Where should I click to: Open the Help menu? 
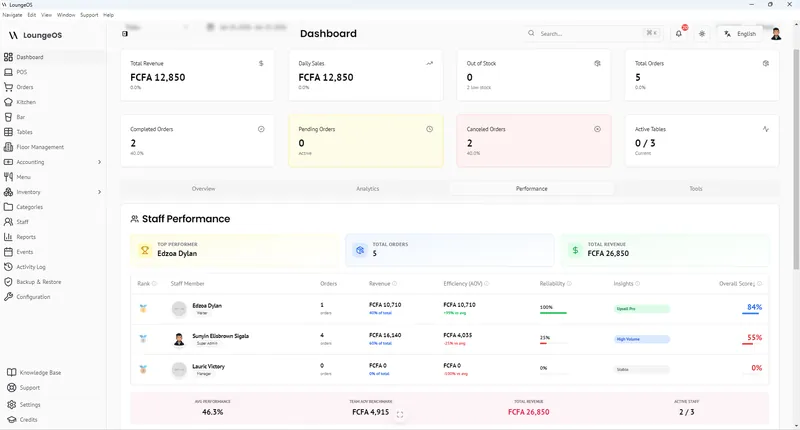[109, 15]
